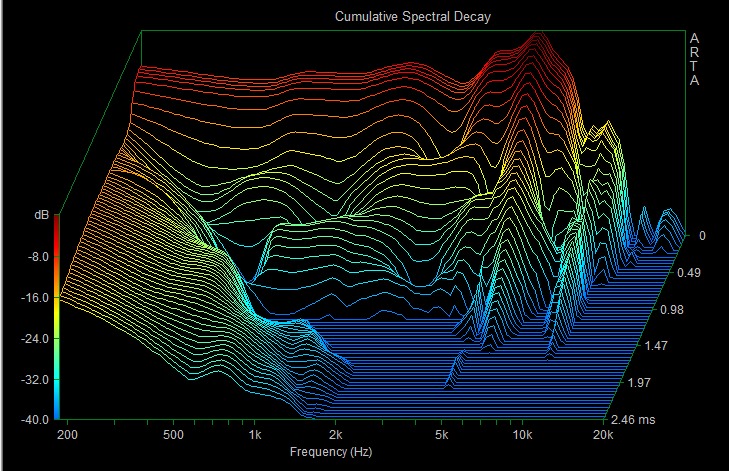Click the '-16.0' dB scale value
This screenshot has height=471, width=729.
34,298
